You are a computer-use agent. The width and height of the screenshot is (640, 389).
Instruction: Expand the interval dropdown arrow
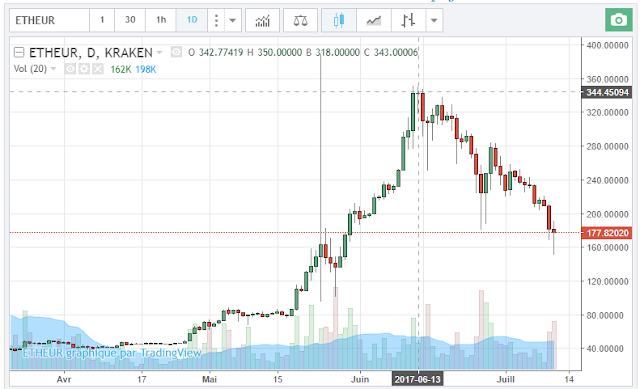233,20
